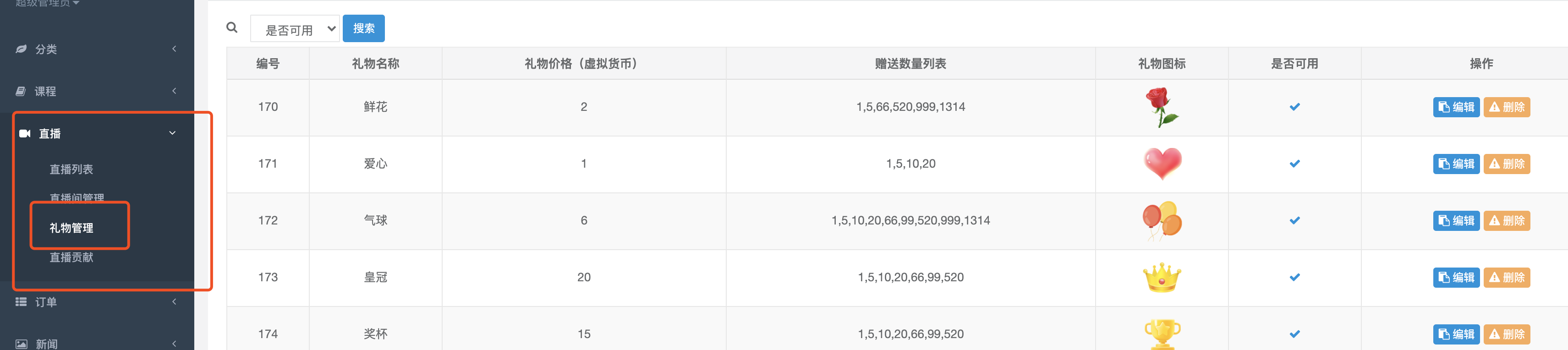Click 删除 button for gift 173
This screenshot has height=350, width=1568.
point(1506,278)
